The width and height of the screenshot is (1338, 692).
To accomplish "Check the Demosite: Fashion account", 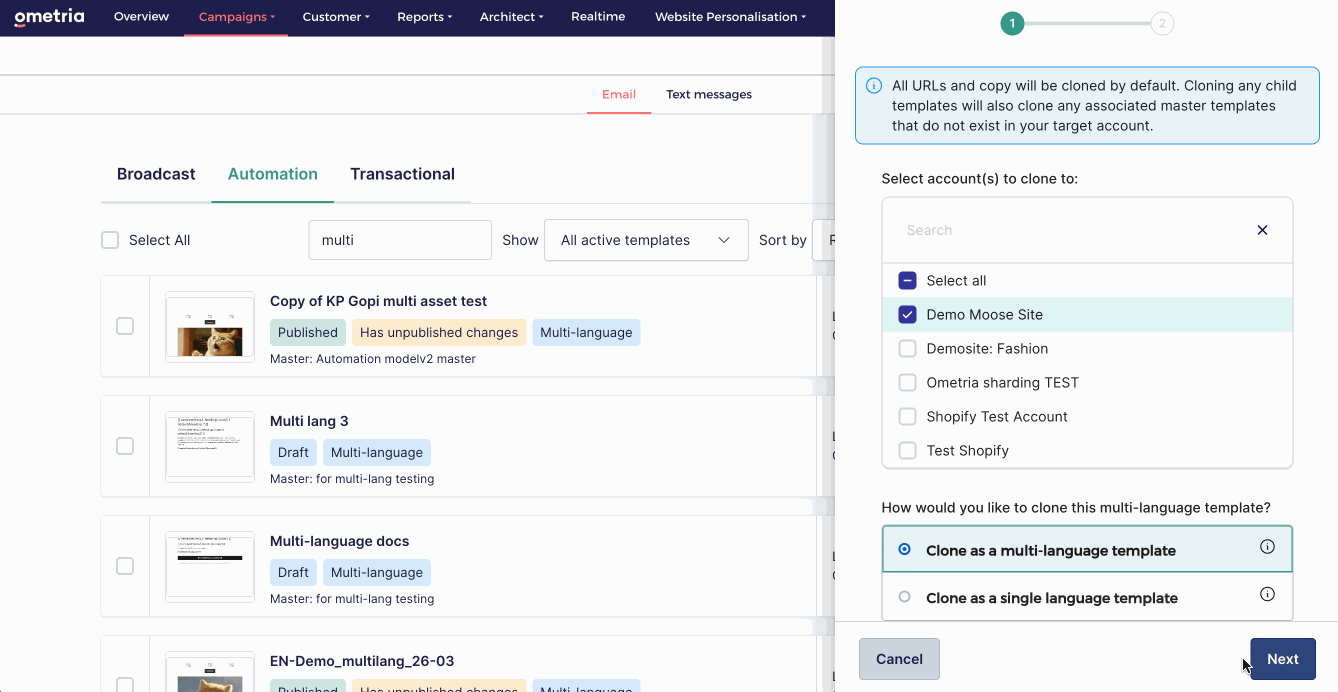I will click(x=907, y=349).
